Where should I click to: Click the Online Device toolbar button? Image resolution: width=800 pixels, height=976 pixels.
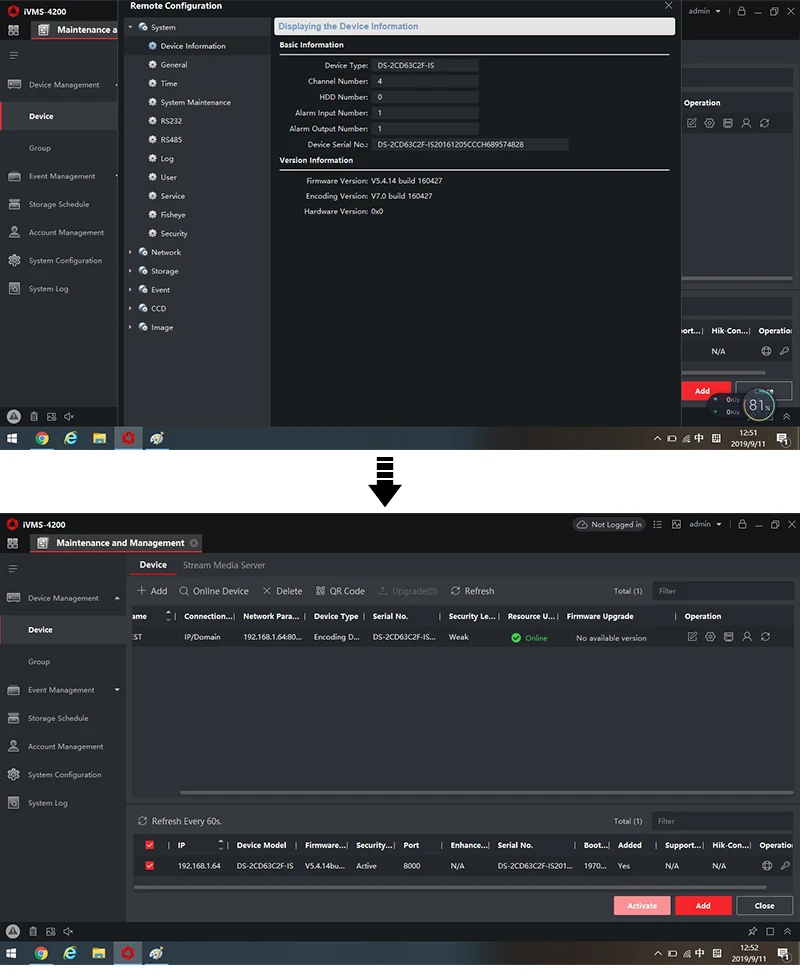(x=214, y=591)
